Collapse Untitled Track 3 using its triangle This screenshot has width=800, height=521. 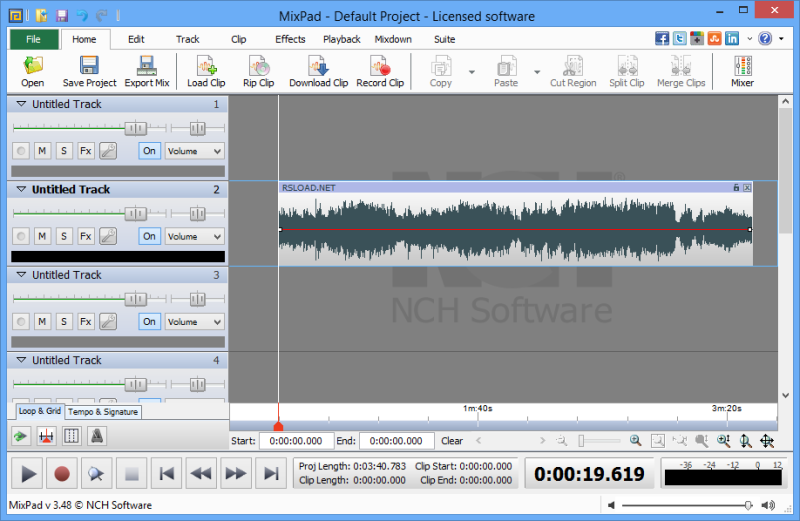pos(21,275)
